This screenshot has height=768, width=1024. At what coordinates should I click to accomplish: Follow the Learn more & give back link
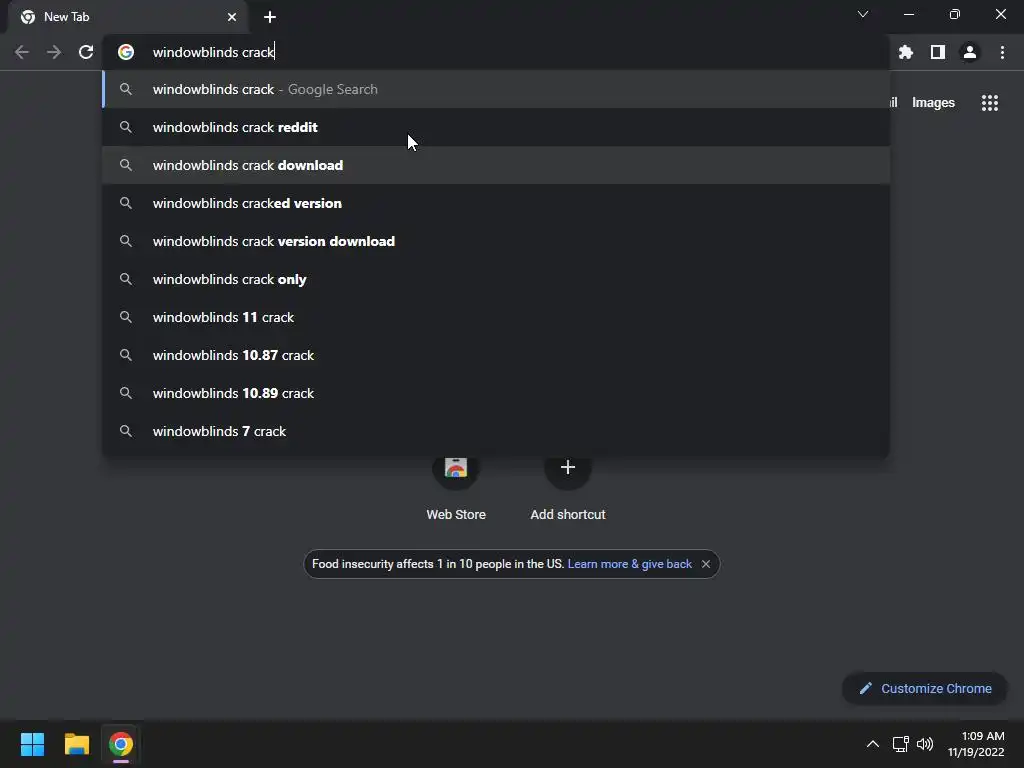[x=630, y=564]
